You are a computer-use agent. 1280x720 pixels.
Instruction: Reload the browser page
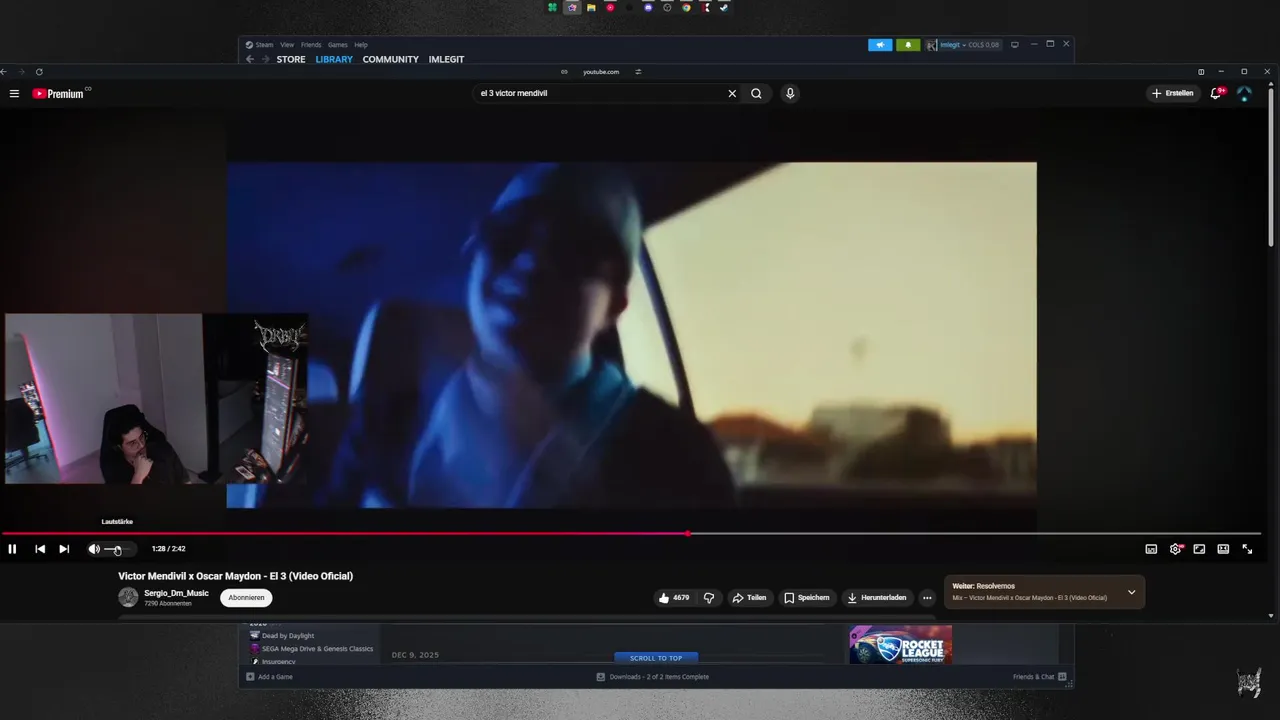point(39,72)
